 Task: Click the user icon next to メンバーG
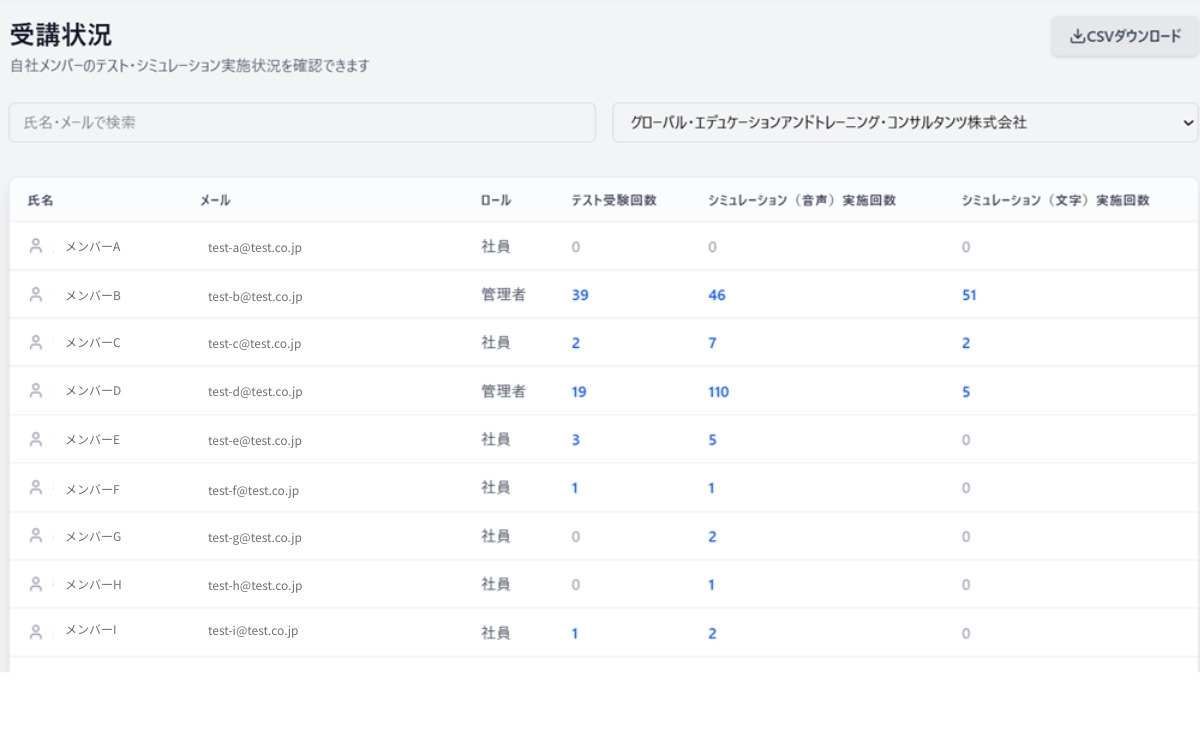[36, 536]
